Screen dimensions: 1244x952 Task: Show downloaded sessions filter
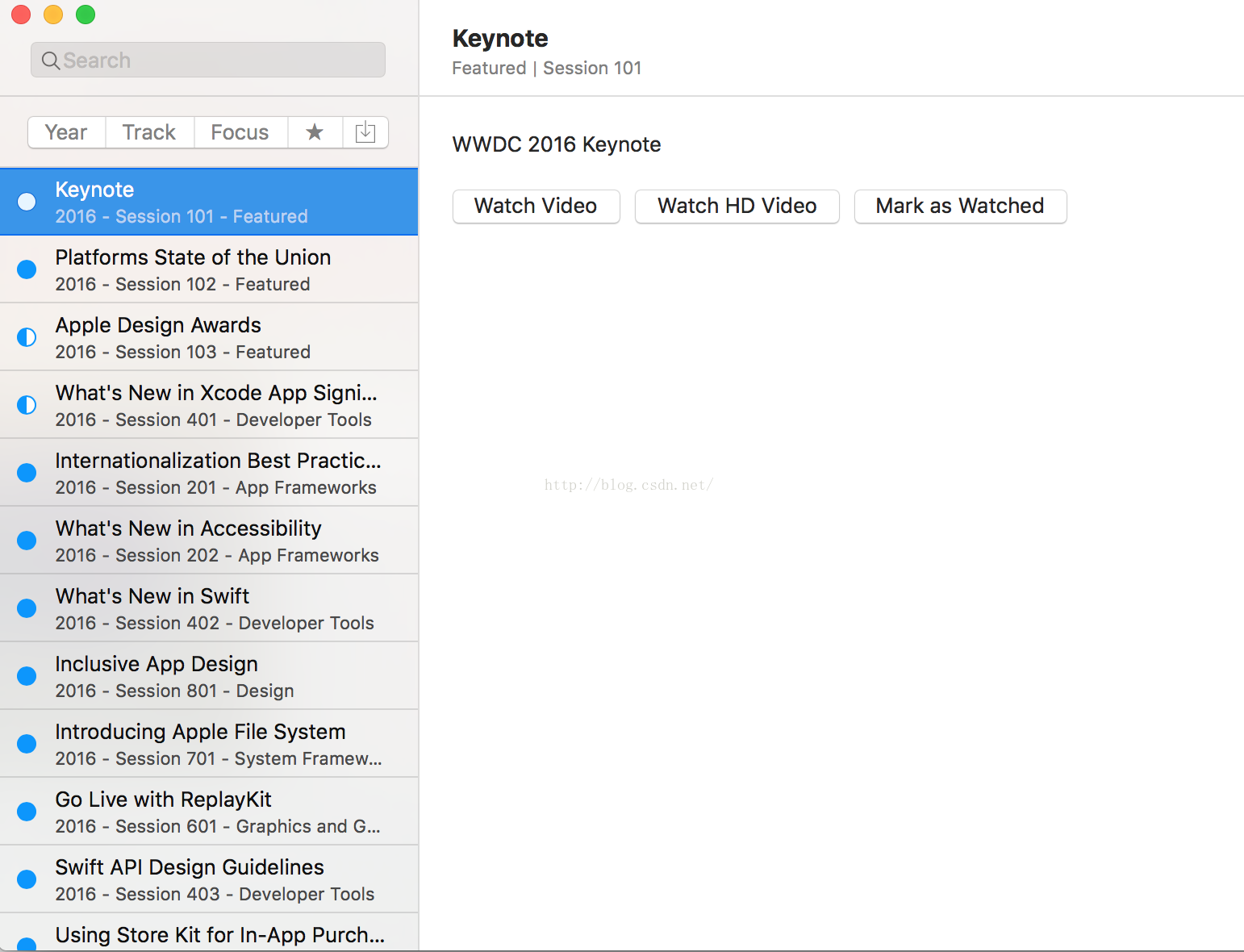point(365,132)
